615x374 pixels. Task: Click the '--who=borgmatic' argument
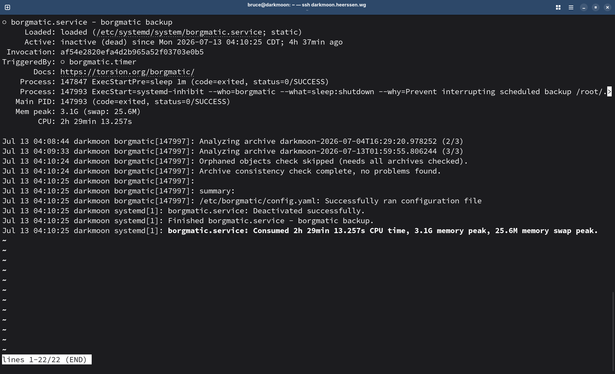point(242,92)
